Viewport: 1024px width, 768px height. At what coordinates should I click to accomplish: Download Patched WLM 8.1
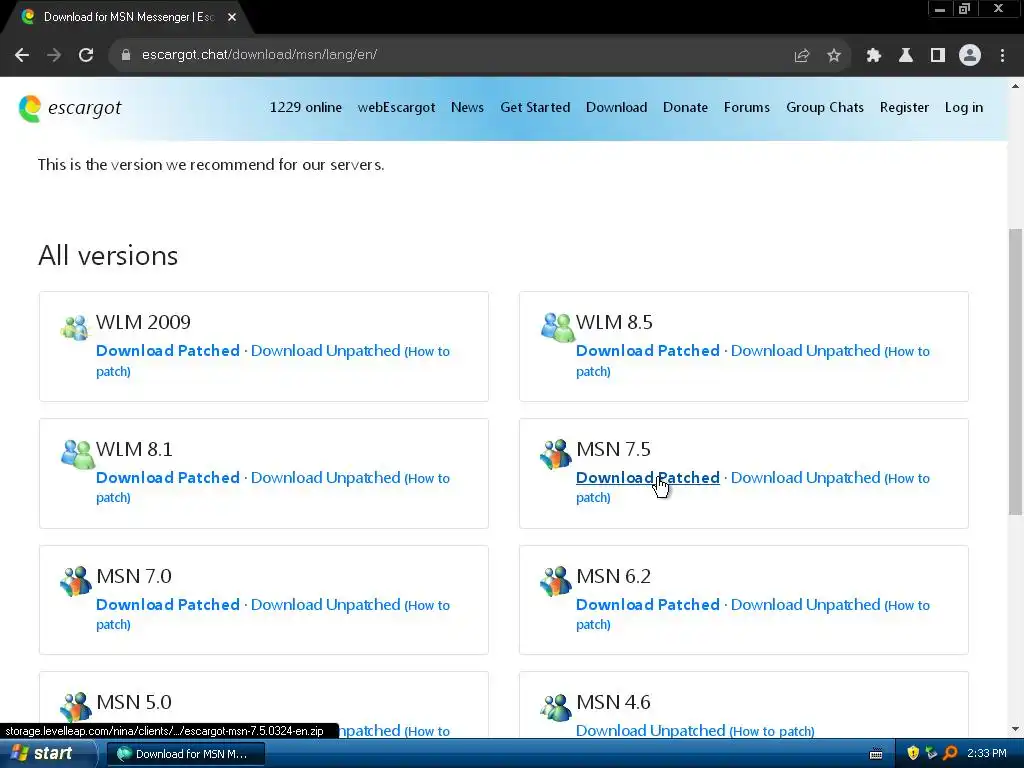click(168, 478)
